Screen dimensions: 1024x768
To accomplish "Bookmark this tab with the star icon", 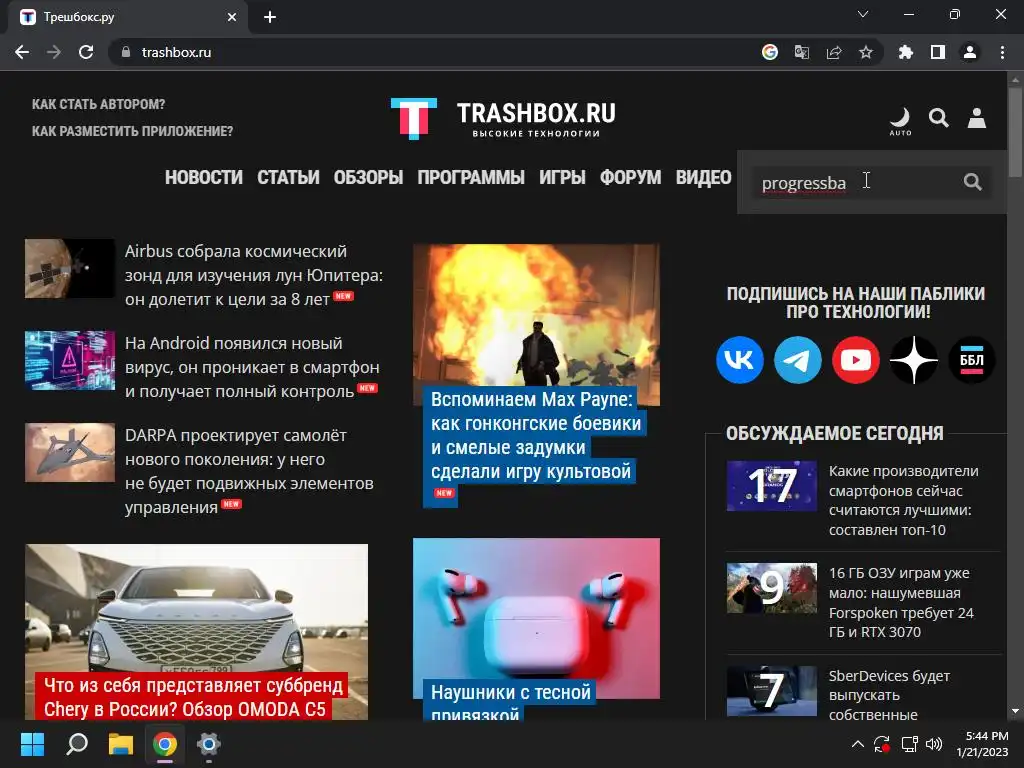I will pos(866,52).
